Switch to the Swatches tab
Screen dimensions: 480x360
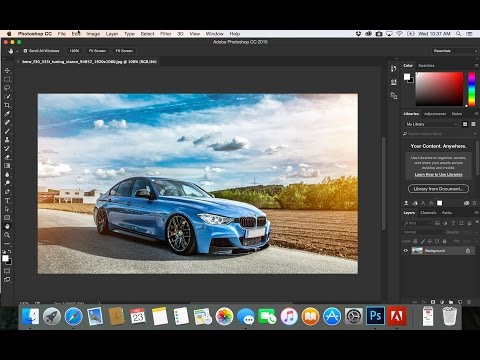click(426, 66)
